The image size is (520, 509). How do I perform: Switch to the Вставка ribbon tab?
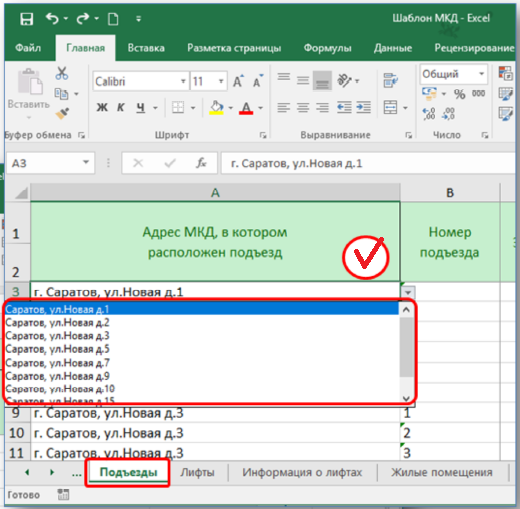pos(146,48)
